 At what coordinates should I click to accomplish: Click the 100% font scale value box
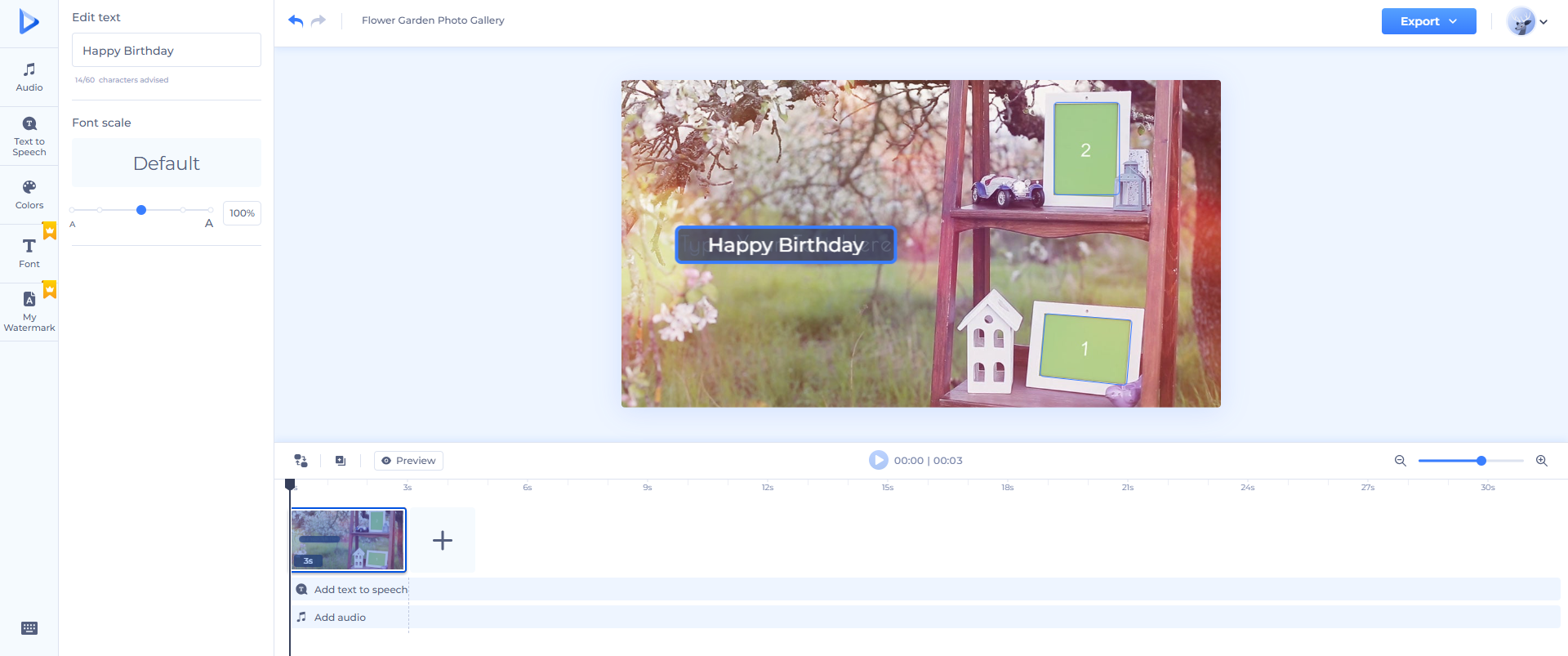[242, 213]
